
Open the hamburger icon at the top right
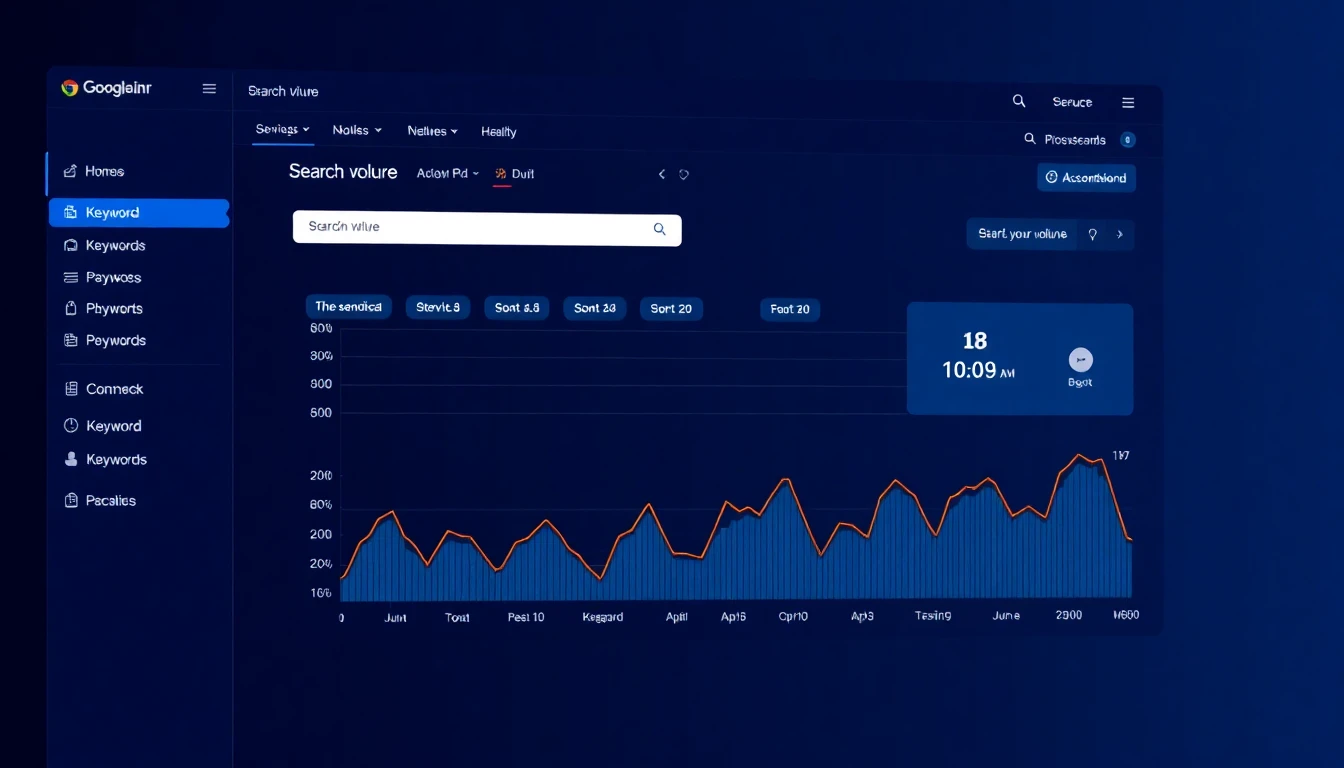[x=1128, y=101]
